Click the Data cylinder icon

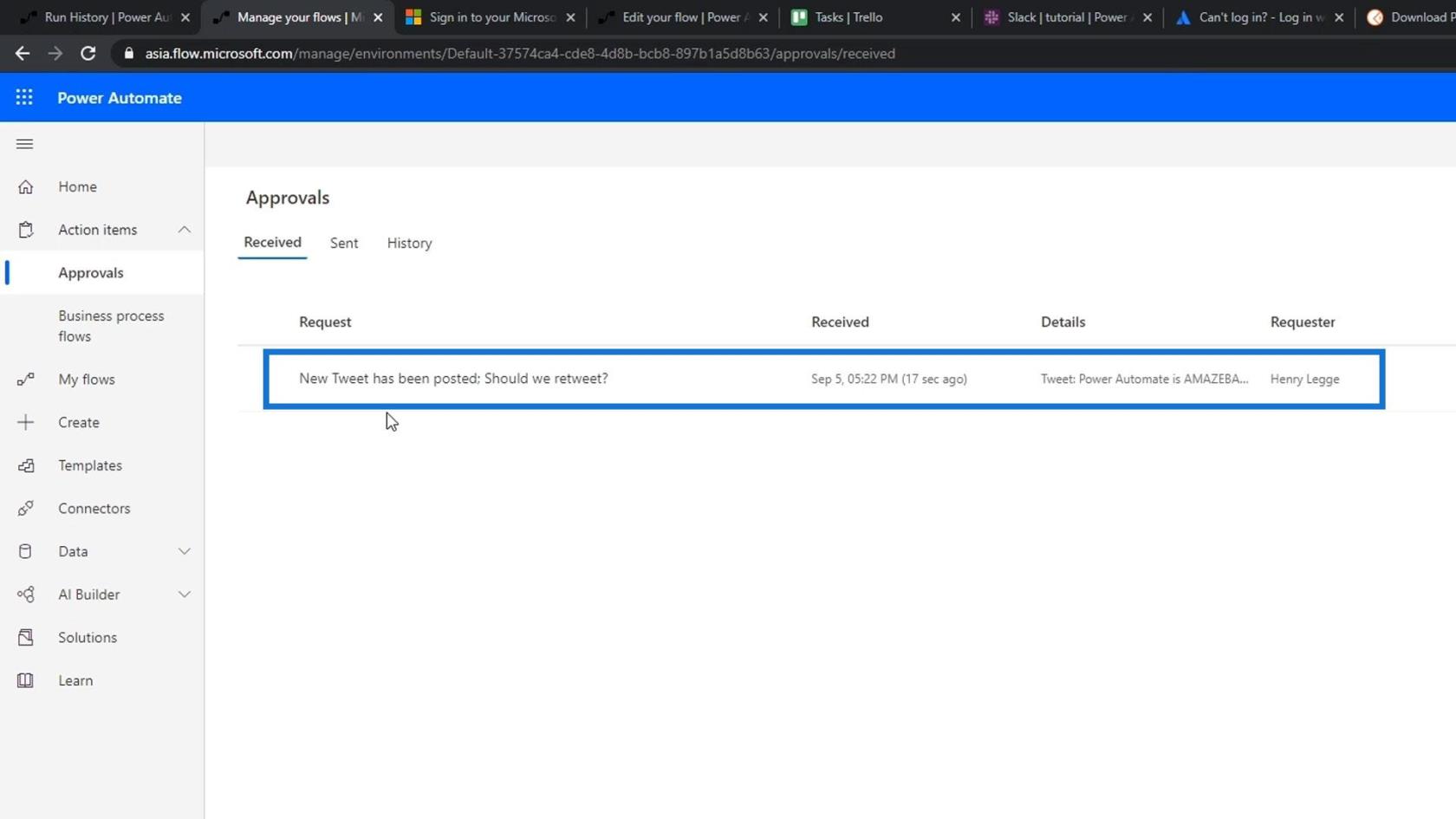pos(25,551)
